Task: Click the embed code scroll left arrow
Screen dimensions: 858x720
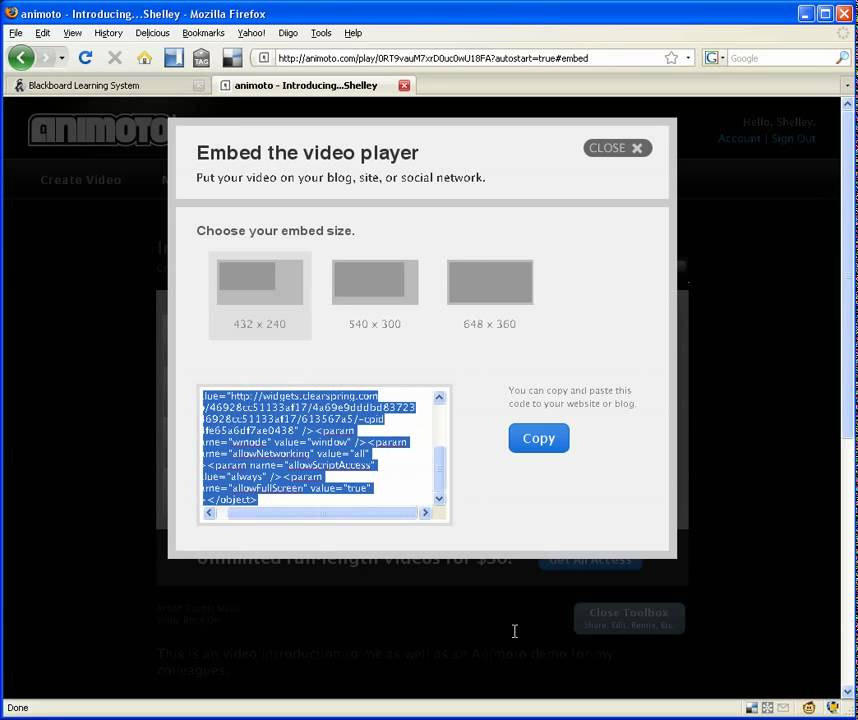Action: 209,513
